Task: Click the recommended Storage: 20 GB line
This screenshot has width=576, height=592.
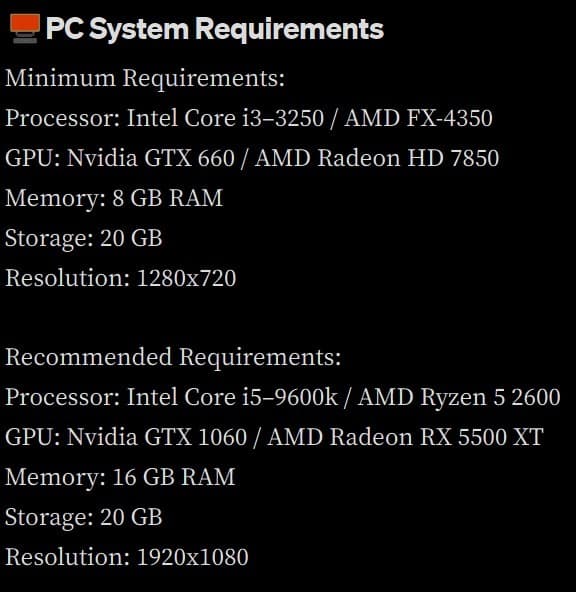Action: point(84,517)
